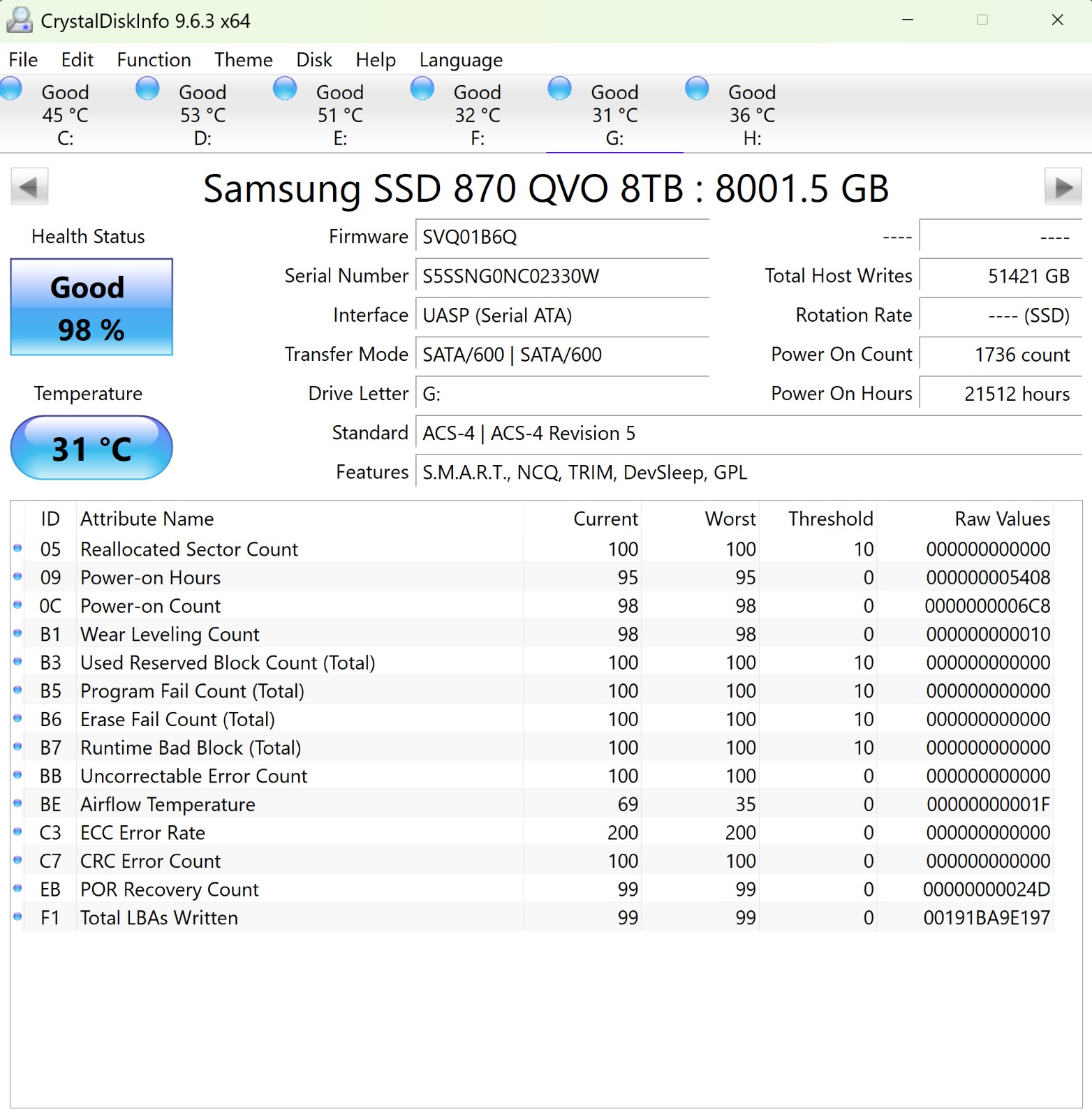
Task: Click the Total Host Writes value 51421 GB
Action: [1001, 276]
